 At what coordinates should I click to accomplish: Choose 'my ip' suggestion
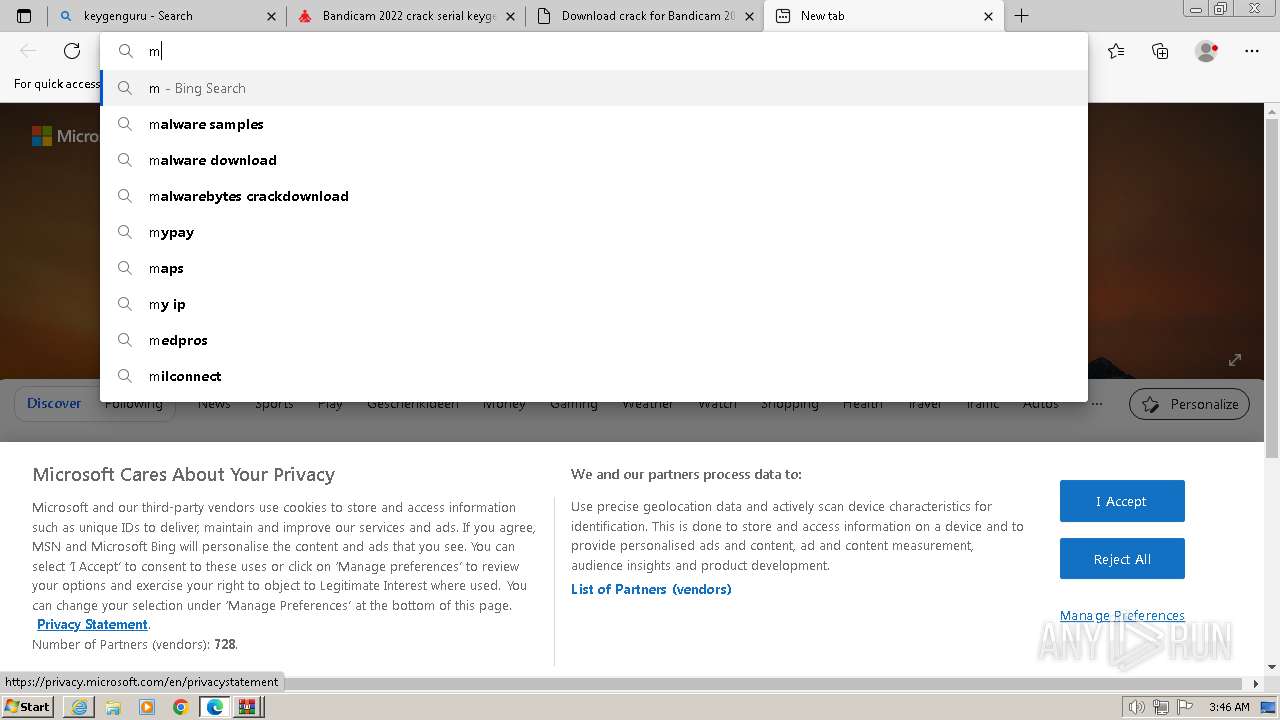click(594, 304)
